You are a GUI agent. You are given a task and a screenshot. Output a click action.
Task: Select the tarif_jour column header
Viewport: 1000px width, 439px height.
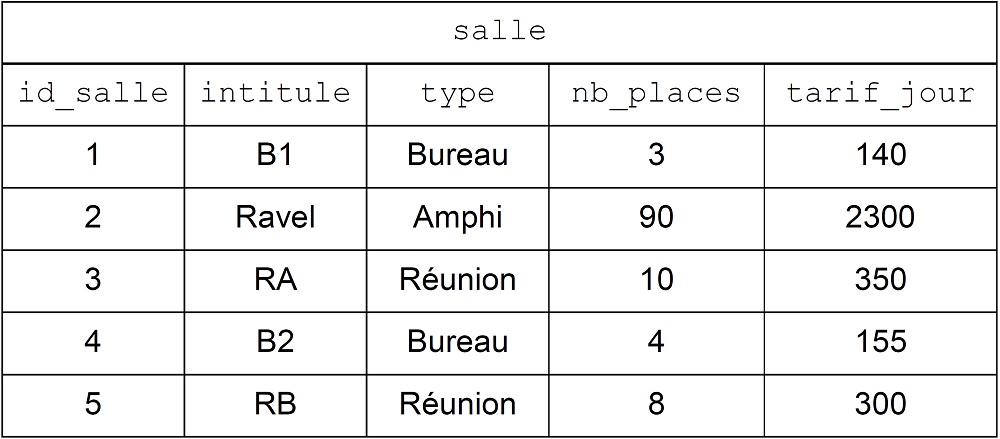click(x=881, y=94)
